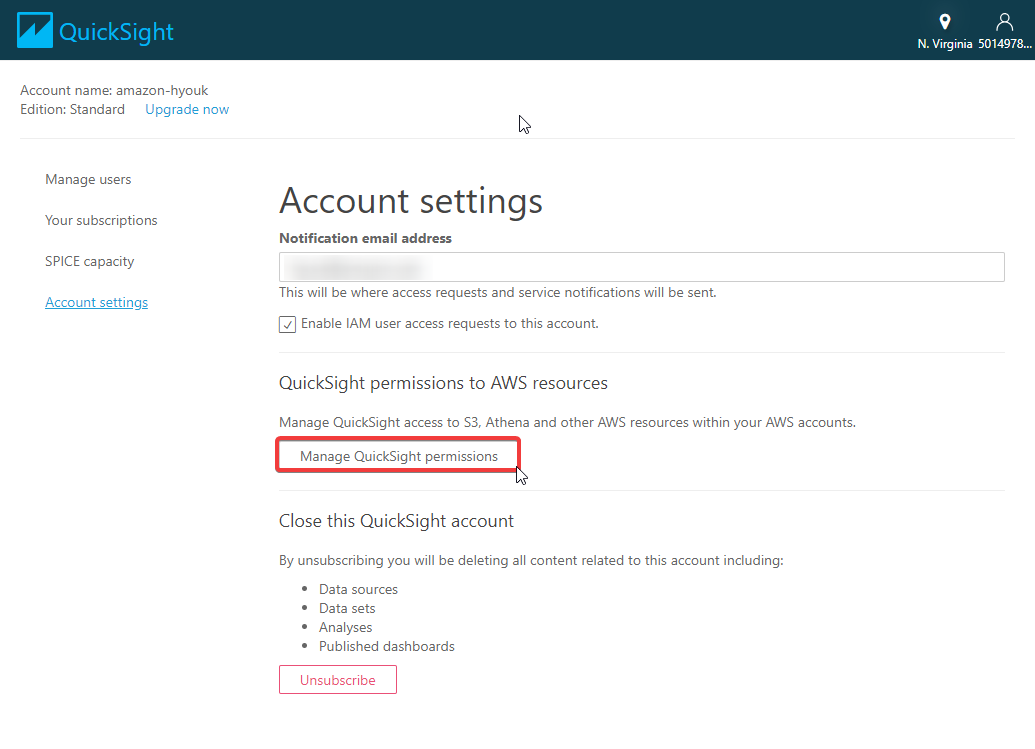The width and height of the screenshot is (1035, 749).
Task: Click QuickSight permissions to AWS resources heading
Action: (443, 383)
